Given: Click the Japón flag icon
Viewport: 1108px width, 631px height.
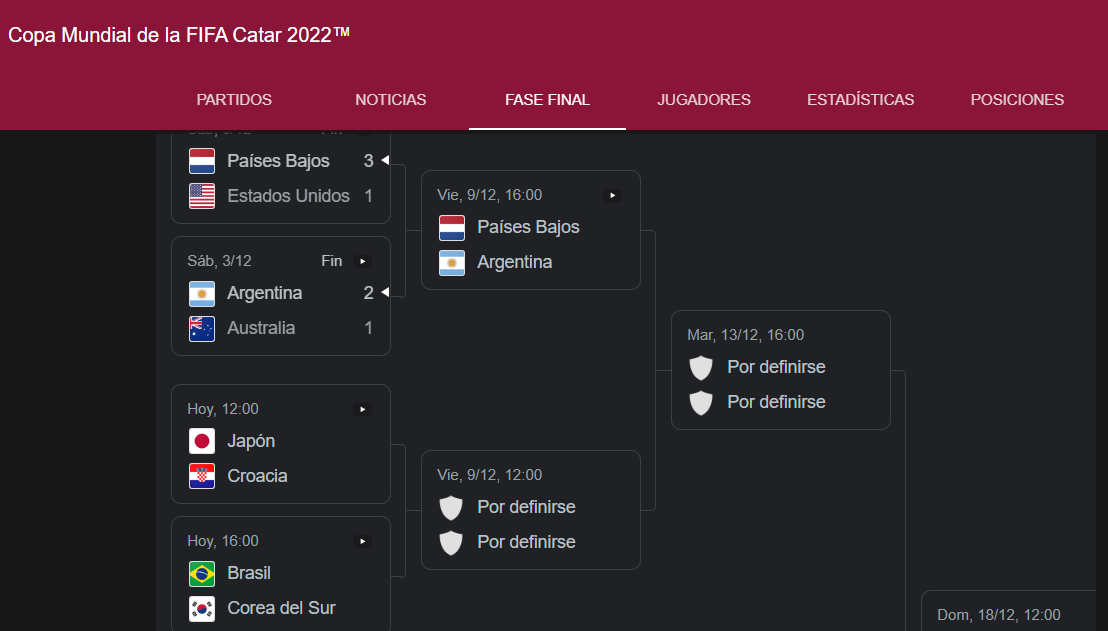Looking at the screenshot, I should (x=202, y=441).
